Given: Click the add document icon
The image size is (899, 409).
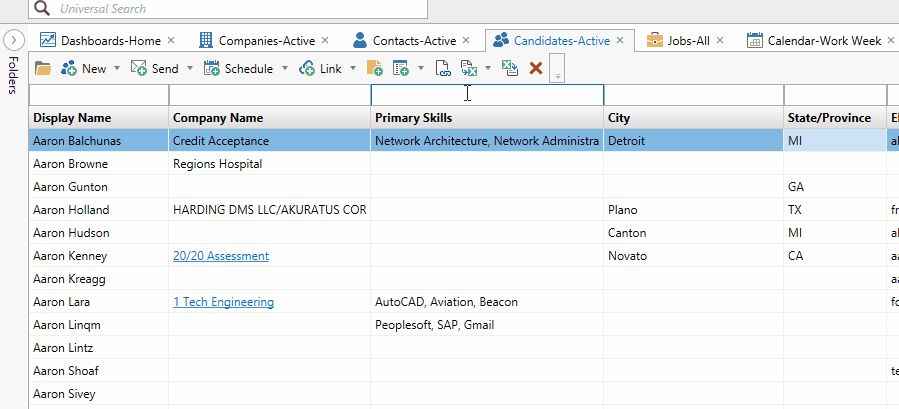Looking at the screenshot, I should click(x=374, y=69).
